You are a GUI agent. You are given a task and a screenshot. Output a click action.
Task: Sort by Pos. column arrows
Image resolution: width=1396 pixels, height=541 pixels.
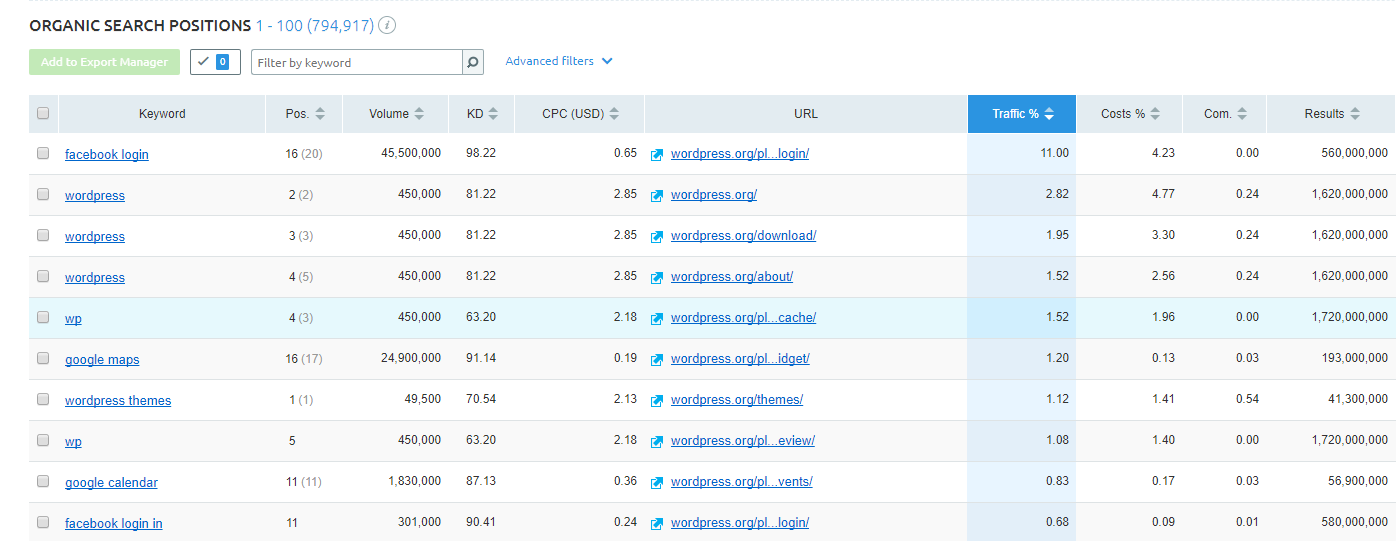[x=320, y=114]
